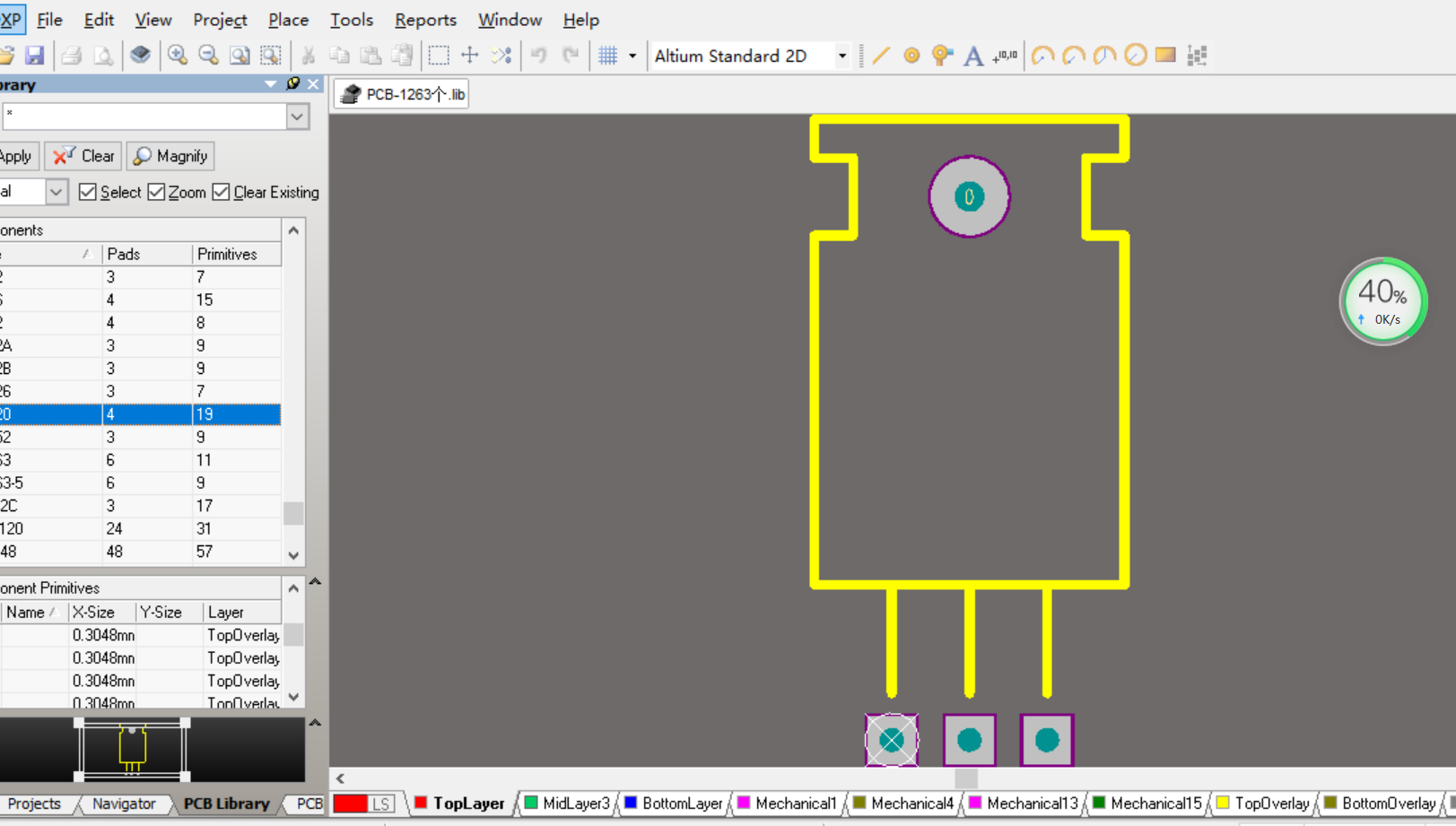
Task: Open the grid dropdown arrow
Action: point(632,56)
